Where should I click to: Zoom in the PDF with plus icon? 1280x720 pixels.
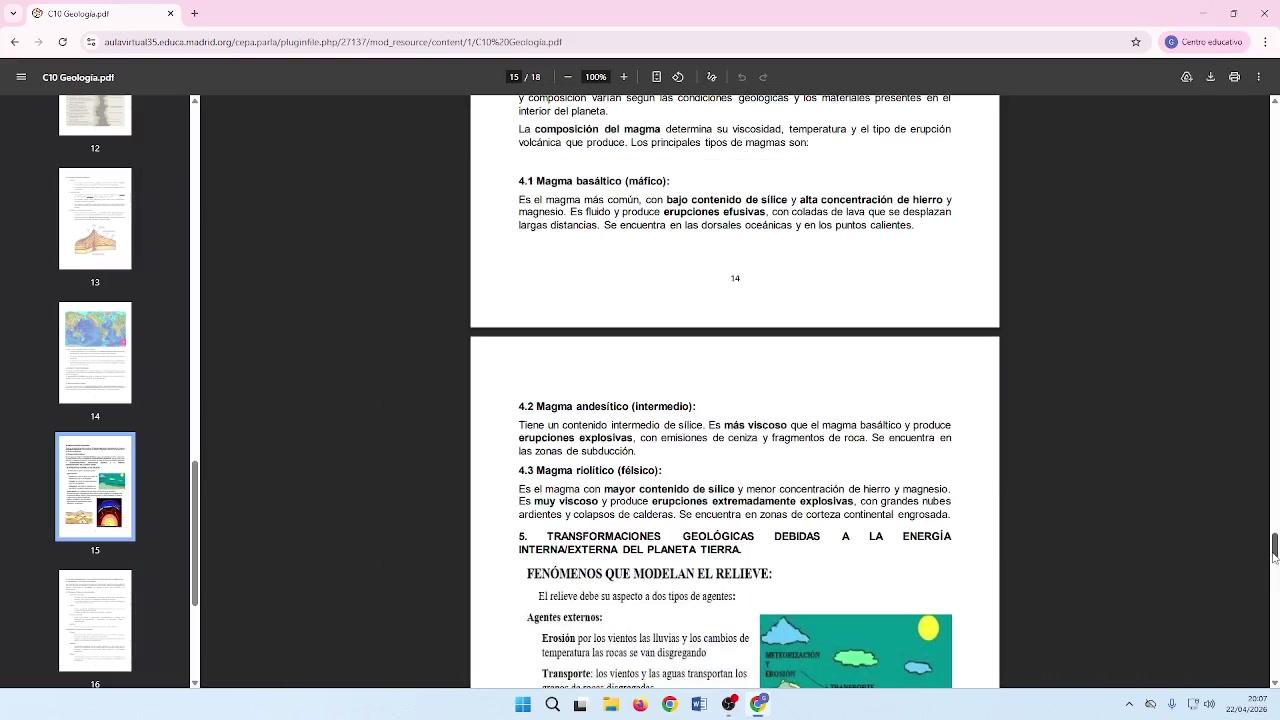624,77
